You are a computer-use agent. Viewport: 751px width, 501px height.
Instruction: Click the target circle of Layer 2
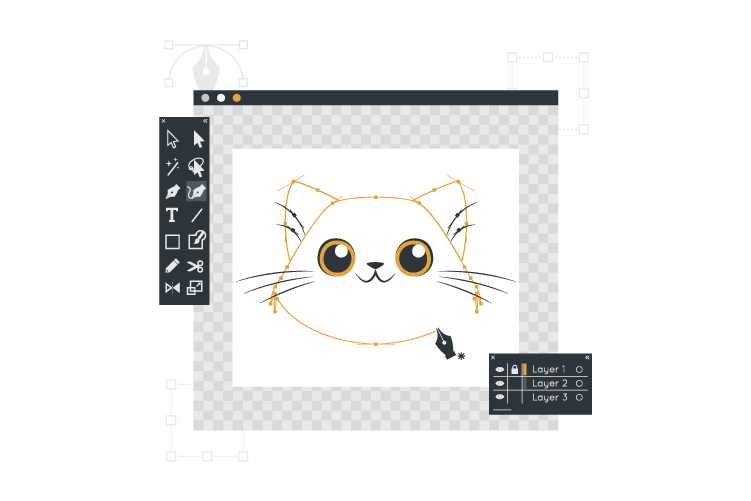pos(579,383)
